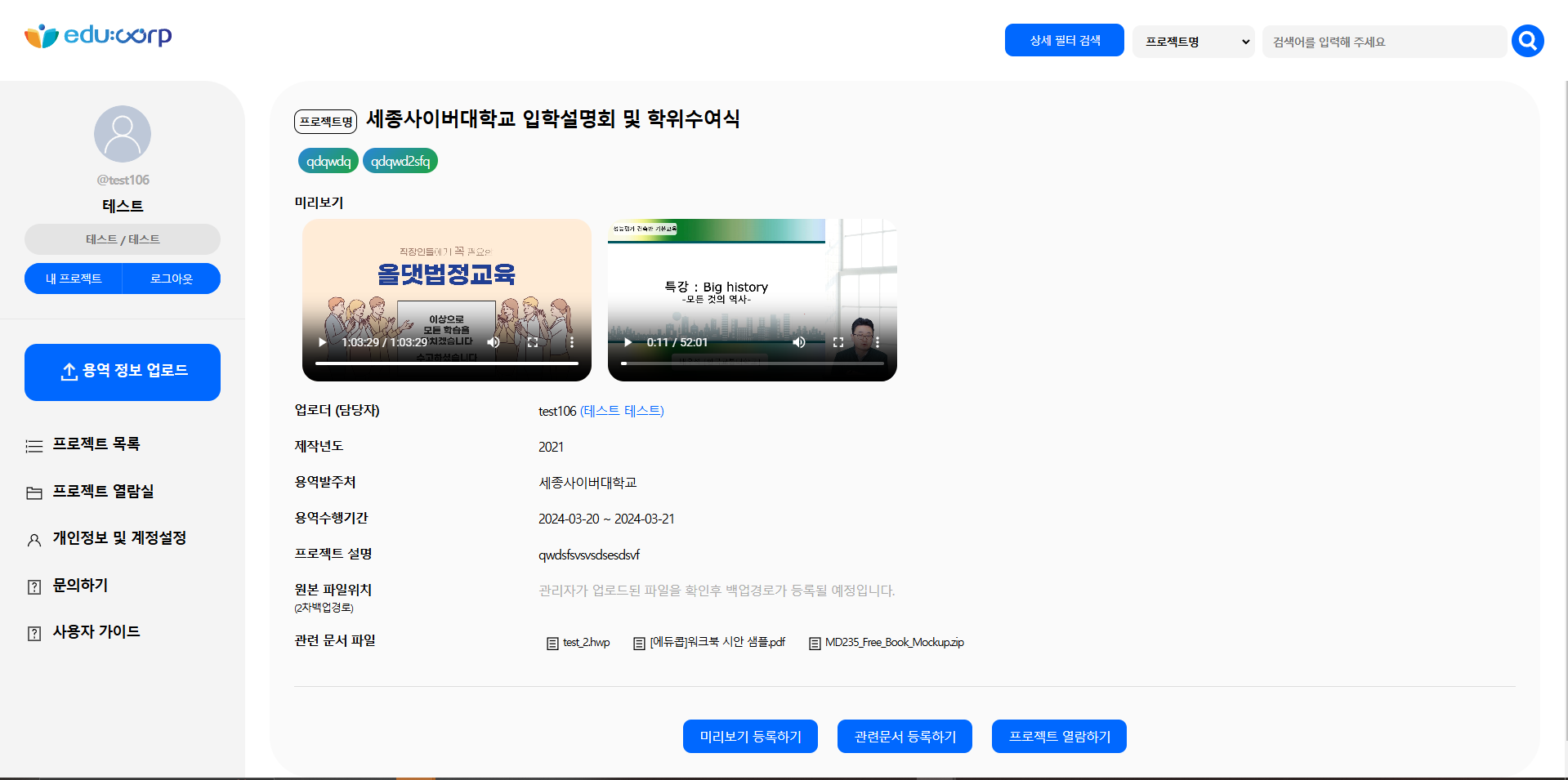Open more options on 올댓법정교육 video
1568x780 pixels.
(572, 342)
